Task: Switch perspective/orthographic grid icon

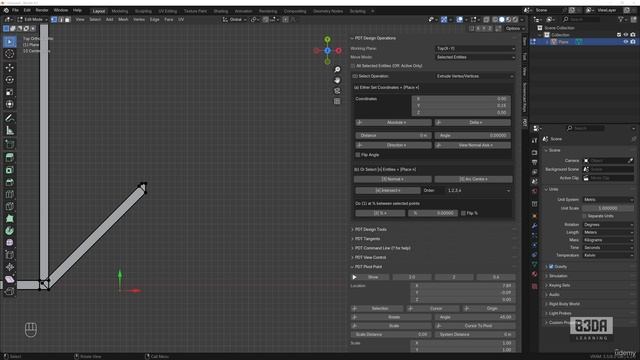Action: pyautogui.click(x=337, y=101)
